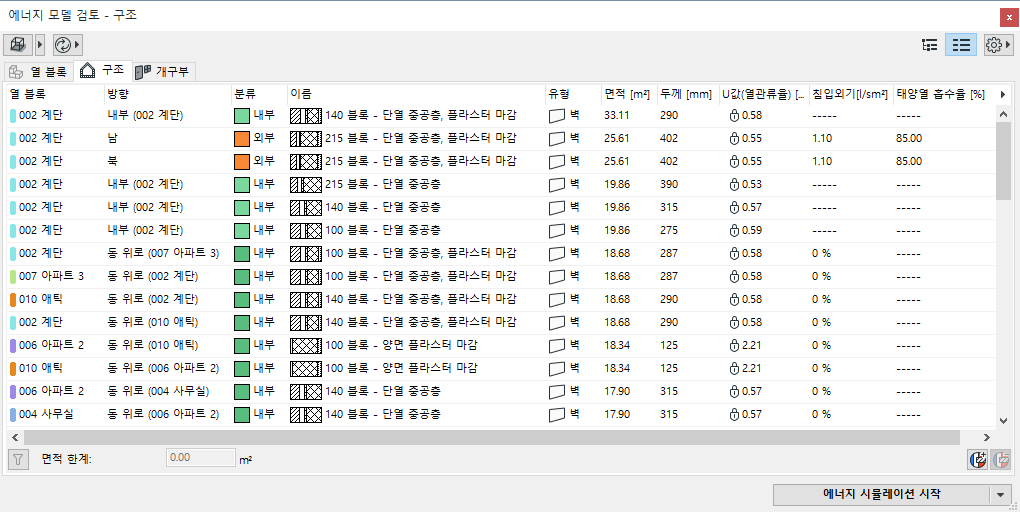Sort by the 면적 [m²] column header
The image size is (1020, 512).
tap(628, 94)
